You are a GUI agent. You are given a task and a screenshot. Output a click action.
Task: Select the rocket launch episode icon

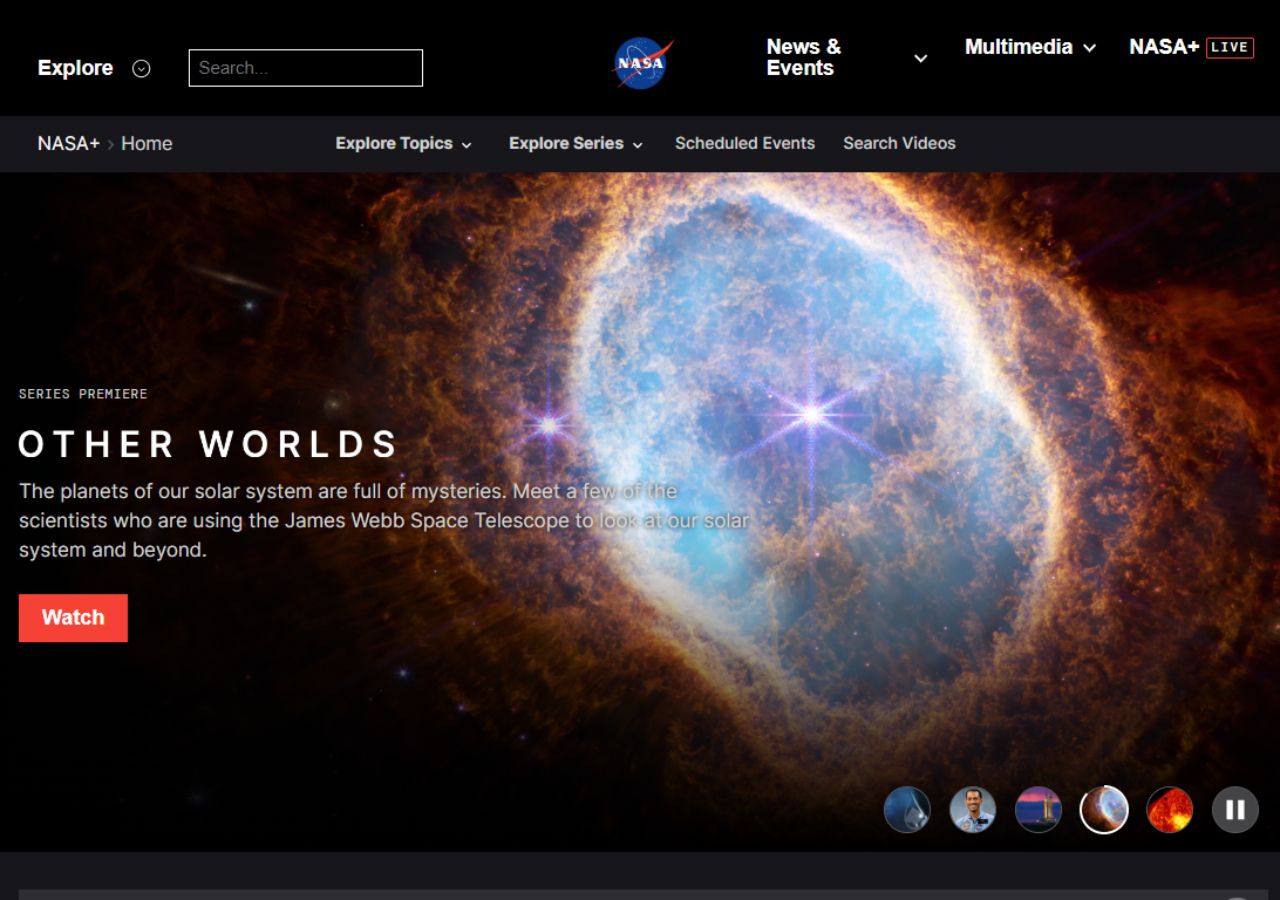point(1038,809)
